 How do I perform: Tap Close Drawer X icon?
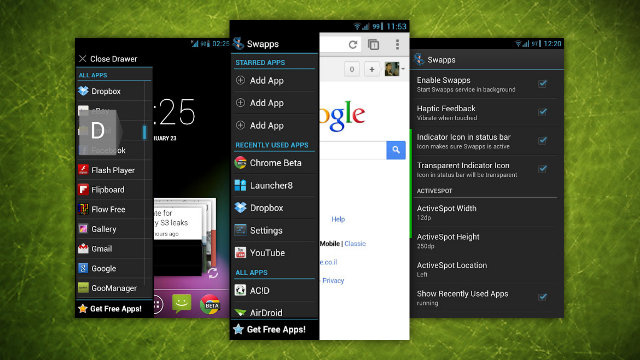click(82, 59)
